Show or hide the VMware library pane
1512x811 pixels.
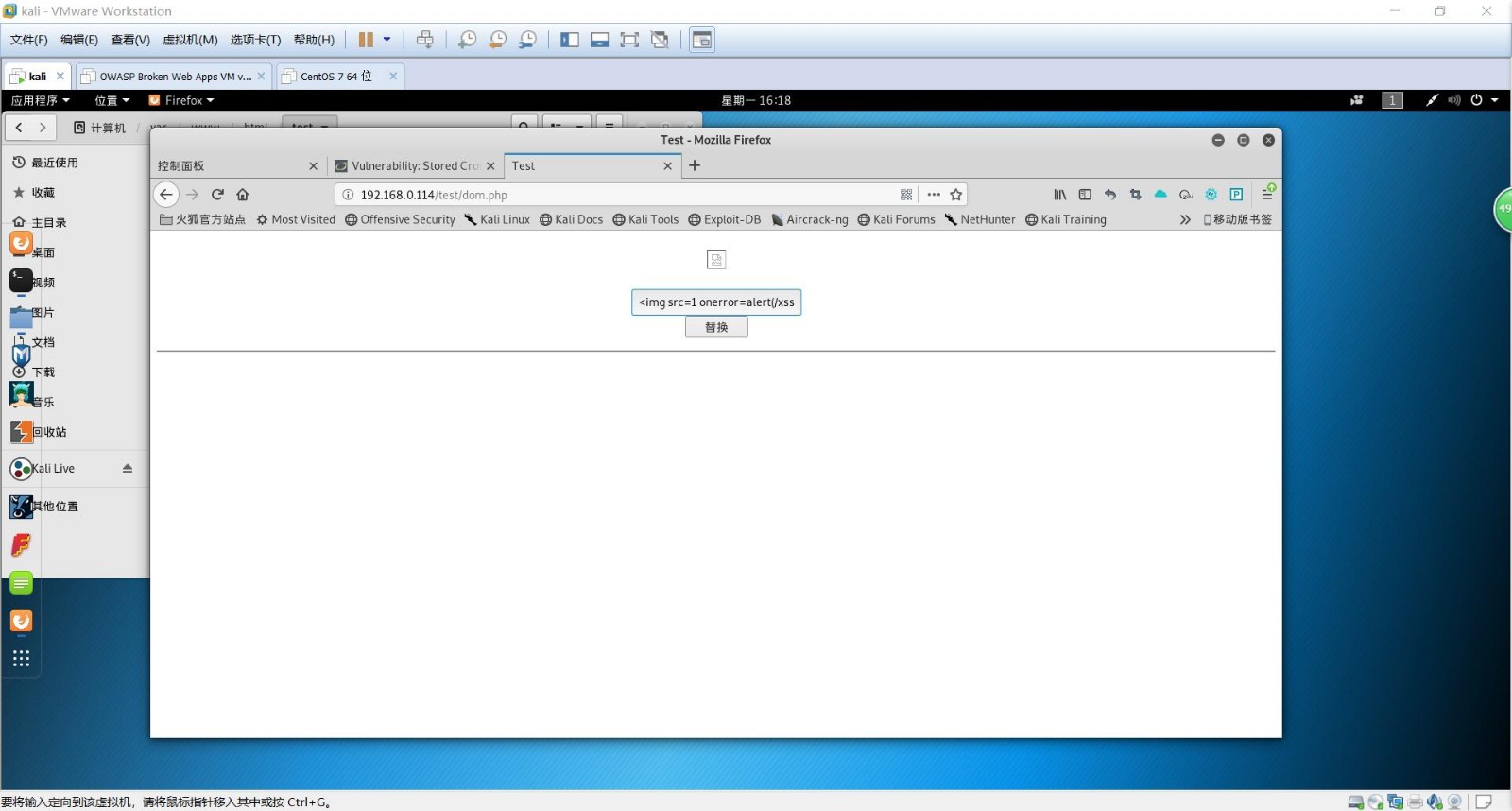[x=569, y=40]
